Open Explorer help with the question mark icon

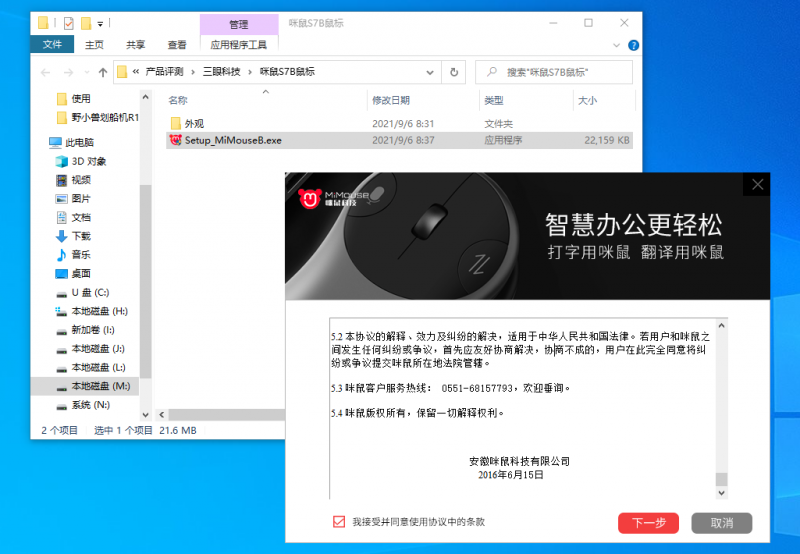633,45
